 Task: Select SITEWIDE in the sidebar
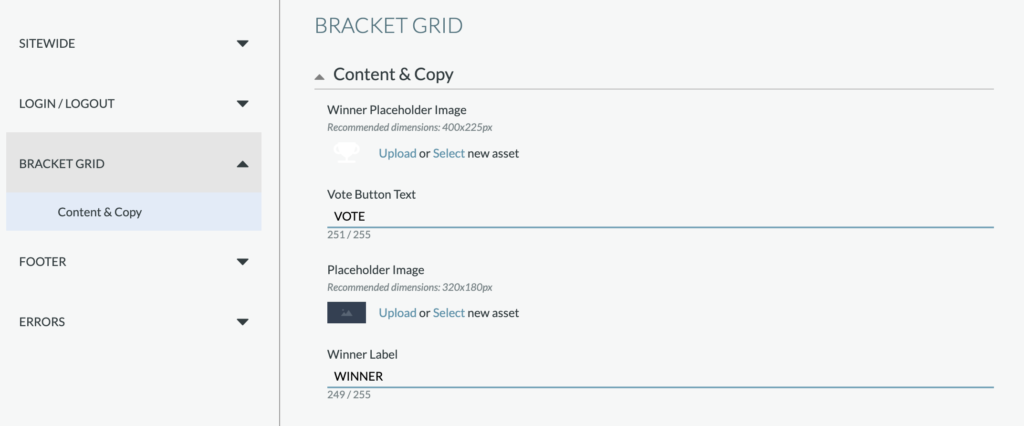[x=47, y=44]
